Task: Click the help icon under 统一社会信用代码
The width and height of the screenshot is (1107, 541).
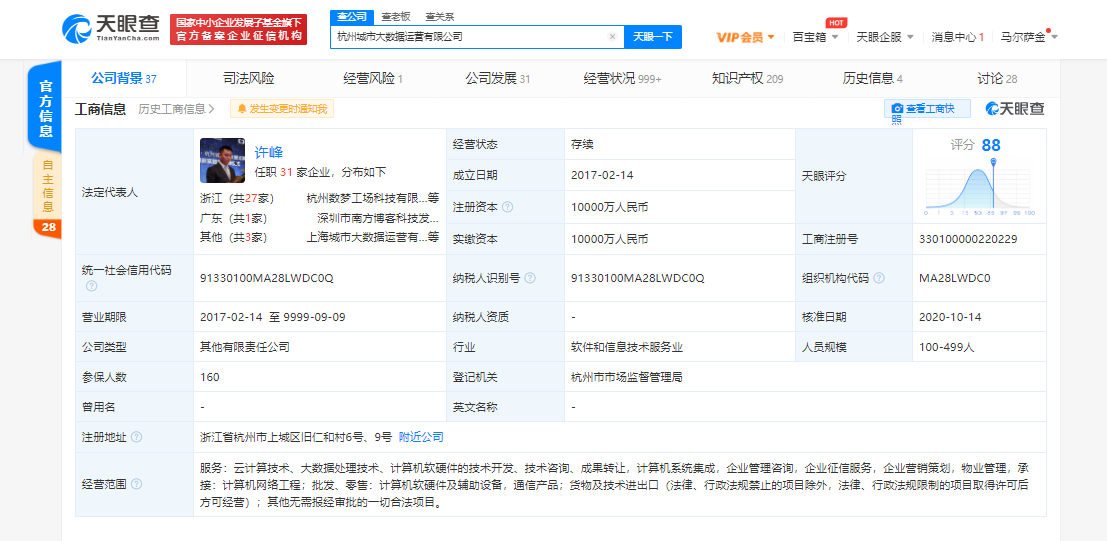Action: (x=91, y=286)
